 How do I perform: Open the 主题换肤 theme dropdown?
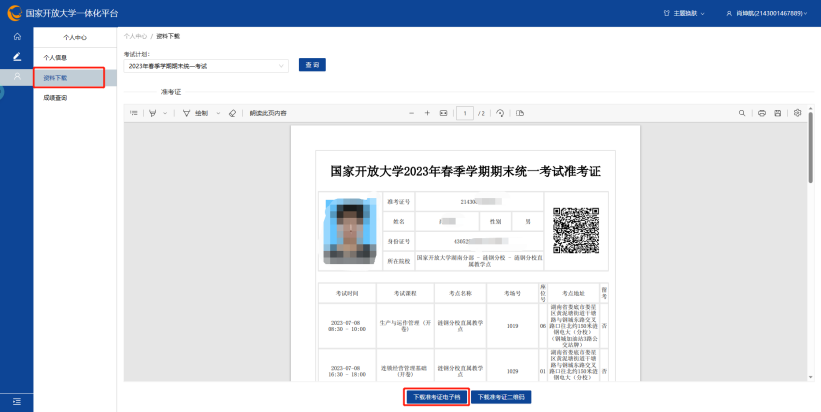(684, 13)
